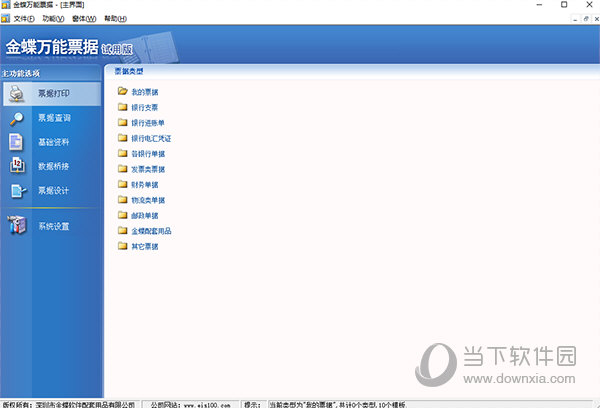This screenshot has width=600, height=408.
Task: Select the 金蝶配套用品 folder entry
Action: coord(145,231)
